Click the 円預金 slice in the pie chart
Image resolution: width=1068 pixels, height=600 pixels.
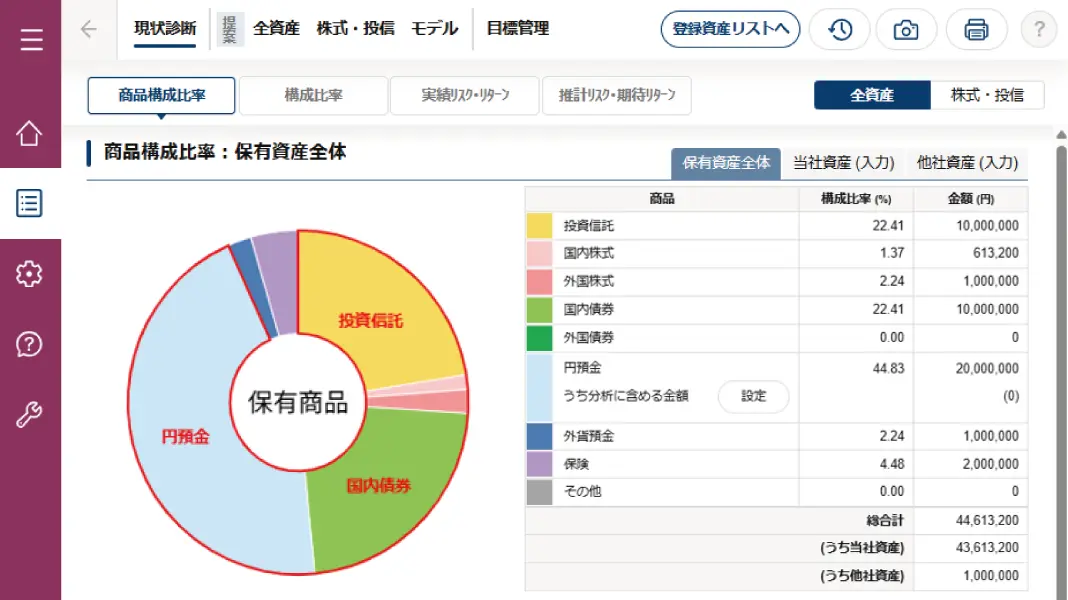point(184,422)
